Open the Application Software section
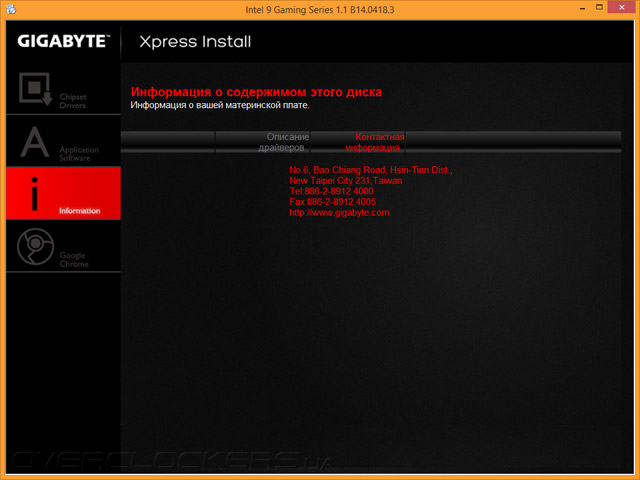Image resolution: width=640 pixels, height=480 pixels. point(63,141)
